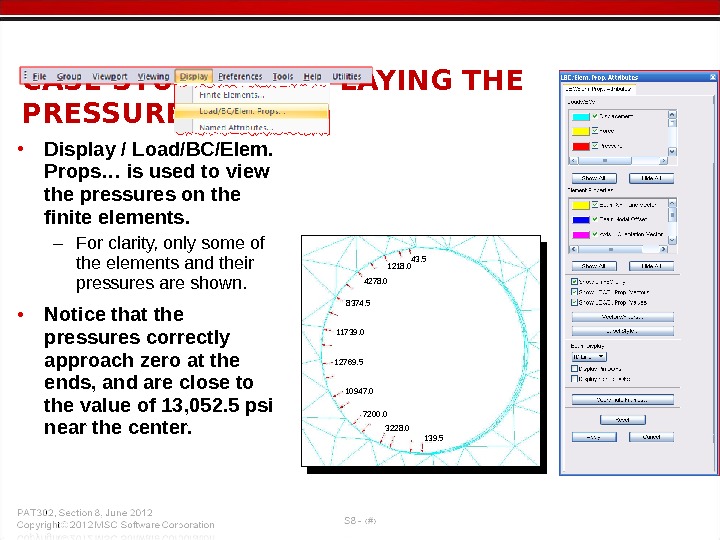
Task: Click the Apply button
Action: click(x=594, y=437)
